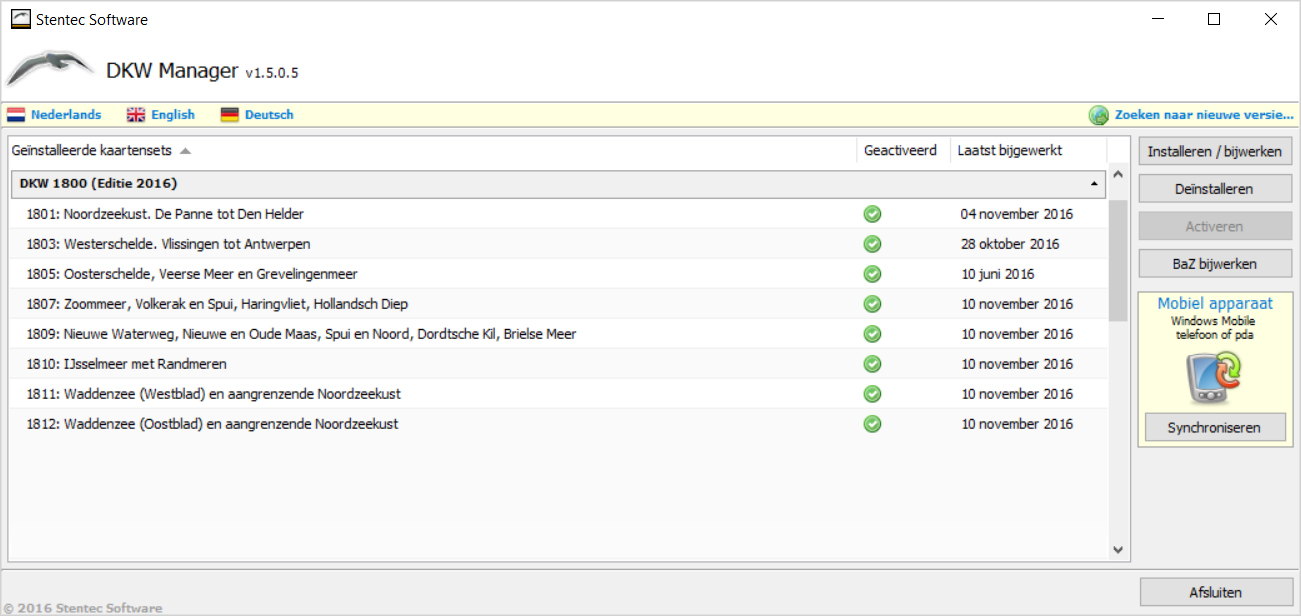The image size is (1301, 616).
Task: Click Installeren / bijwerken button
Action: [x=1215, y=152]
